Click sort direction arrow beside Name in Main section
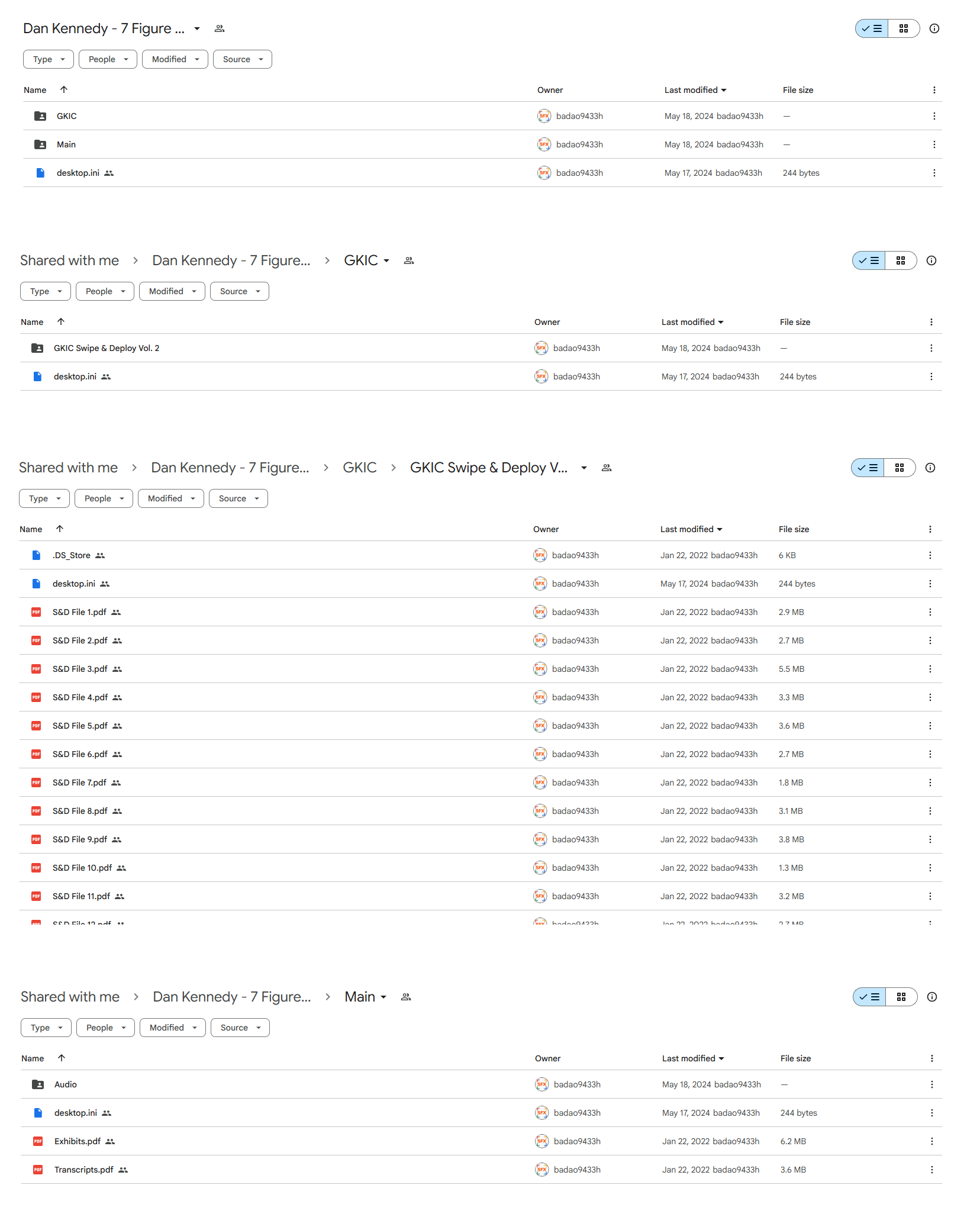The width and height of the screenshot is (980, 1217). [62, 1058]
